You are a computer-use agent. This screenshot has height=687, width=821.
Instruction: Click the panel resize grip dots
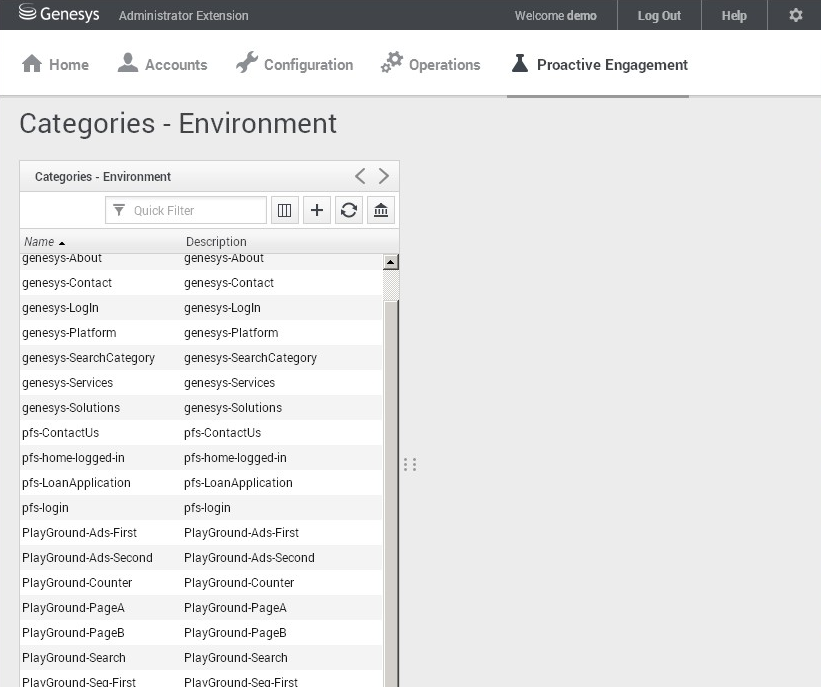410,464
